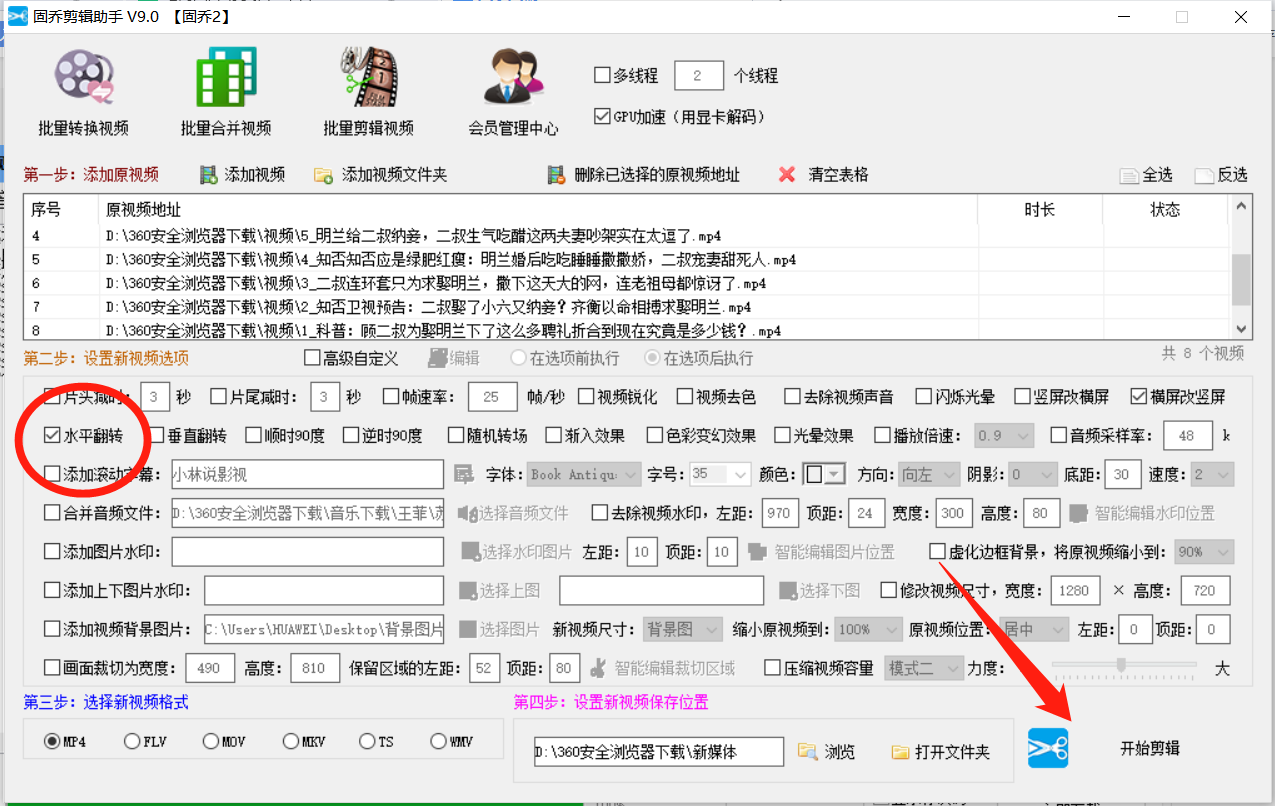The height and width of the screenshot is (806, 1275).
Task: Open the 批量合并视频 tool icon
Action: 226,77
